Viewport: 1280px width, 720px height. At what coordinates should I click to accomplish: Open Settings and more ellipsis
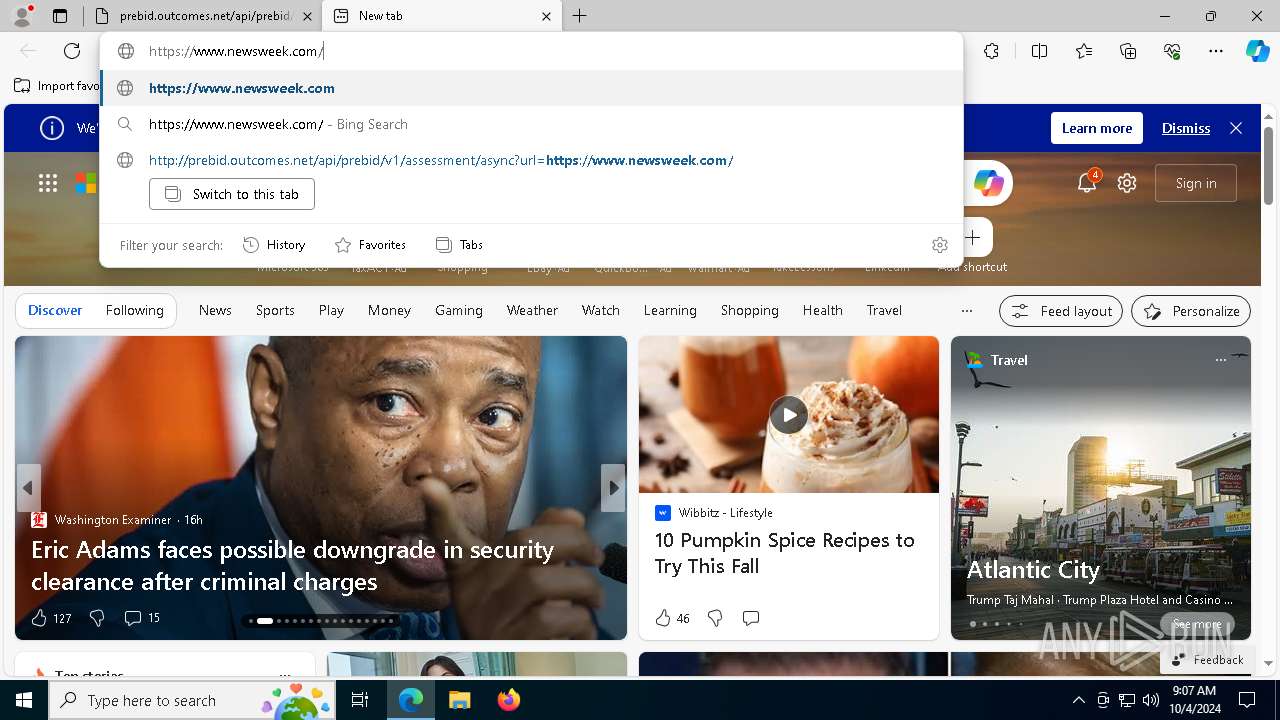tap(1216, 51)
